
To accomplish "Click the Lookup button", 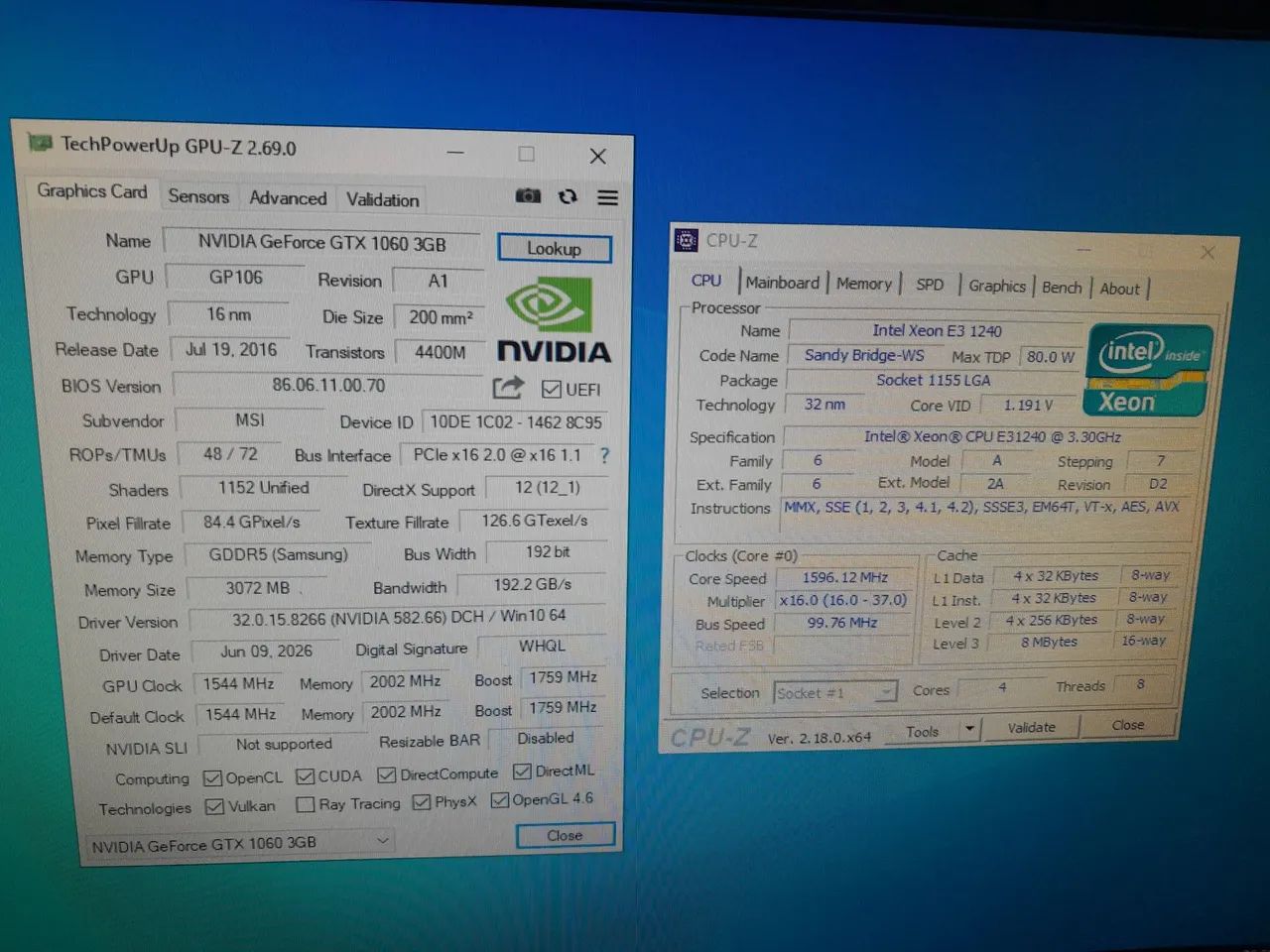I will (x=554, y=248).
